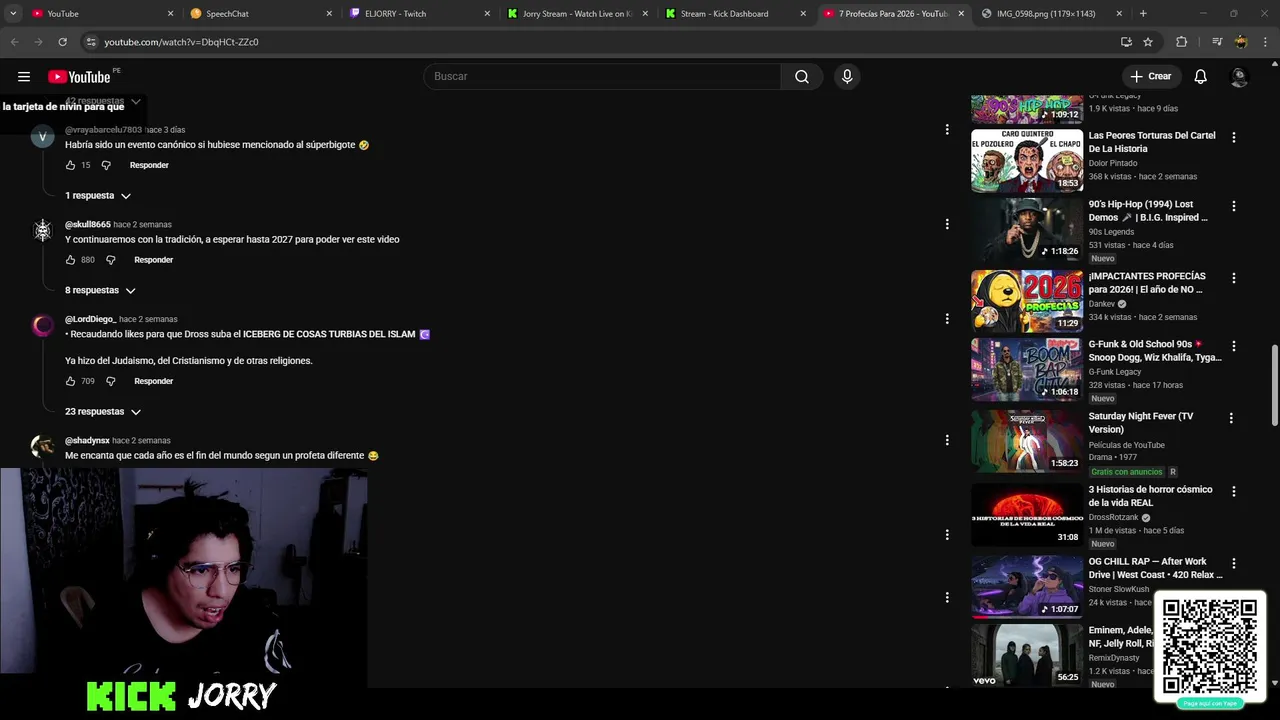The width and height of the screenshot is (1280, 720).
Task: Open options for @shadynsx comment
Action: [947, 440]
